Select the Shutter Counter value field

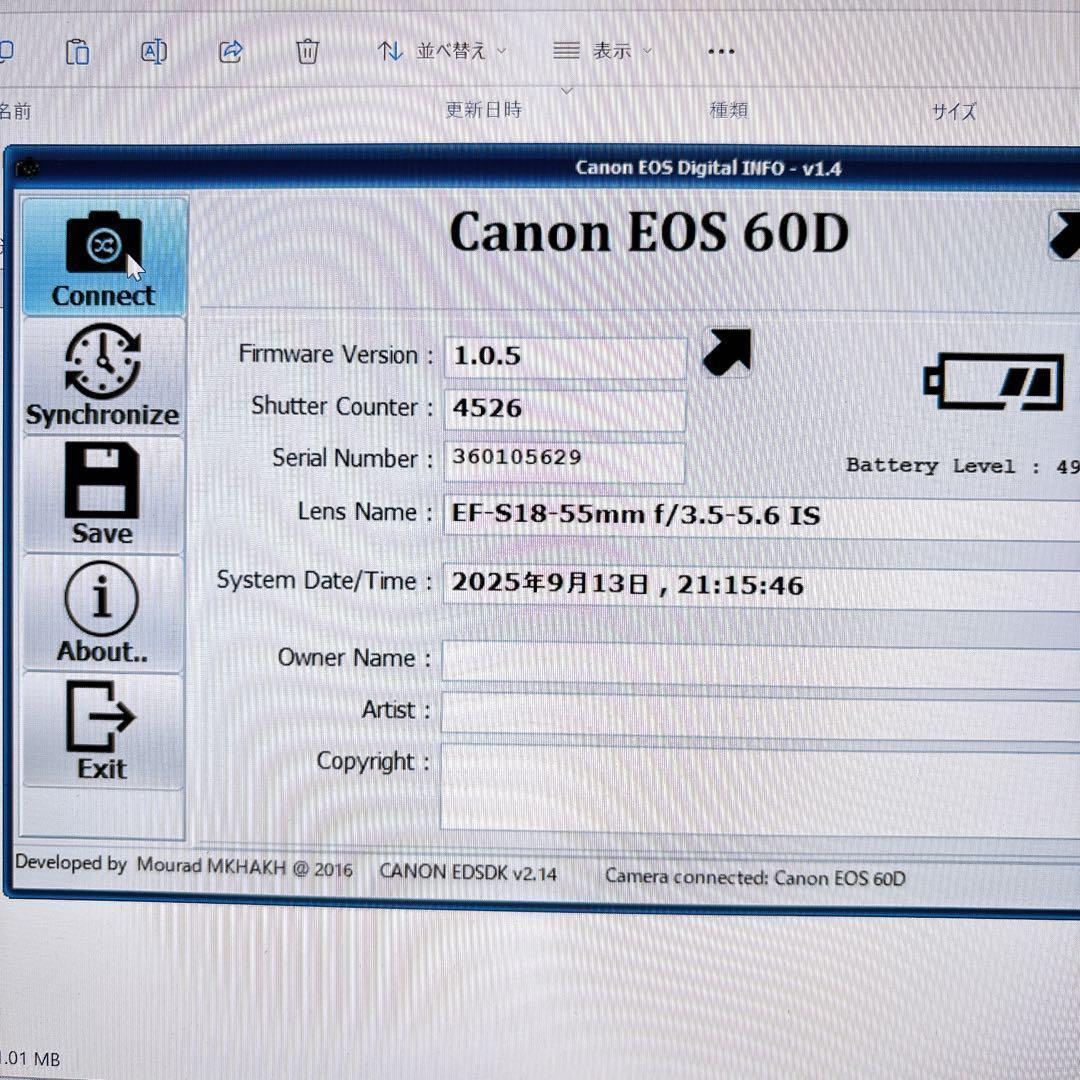coord(565,409)
